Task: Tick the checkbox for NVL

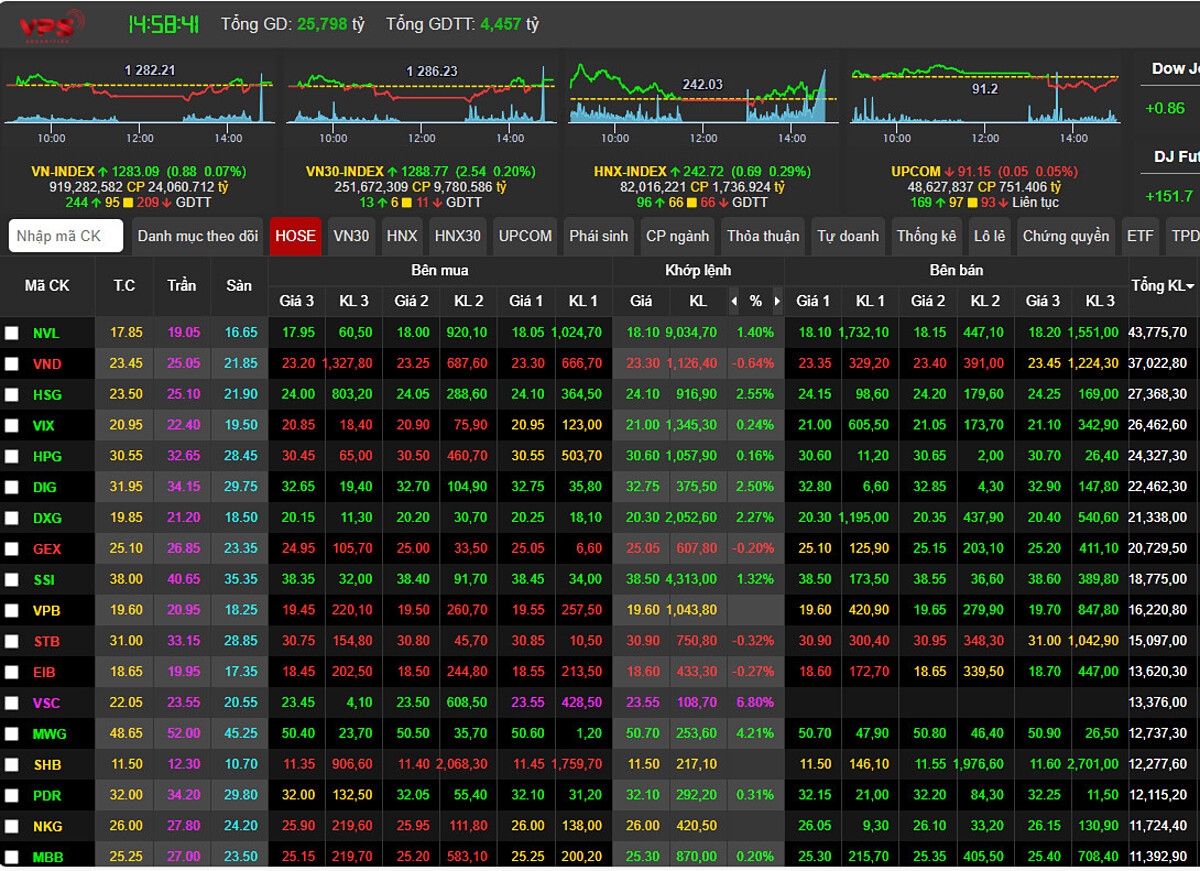Action: [12, 333]
